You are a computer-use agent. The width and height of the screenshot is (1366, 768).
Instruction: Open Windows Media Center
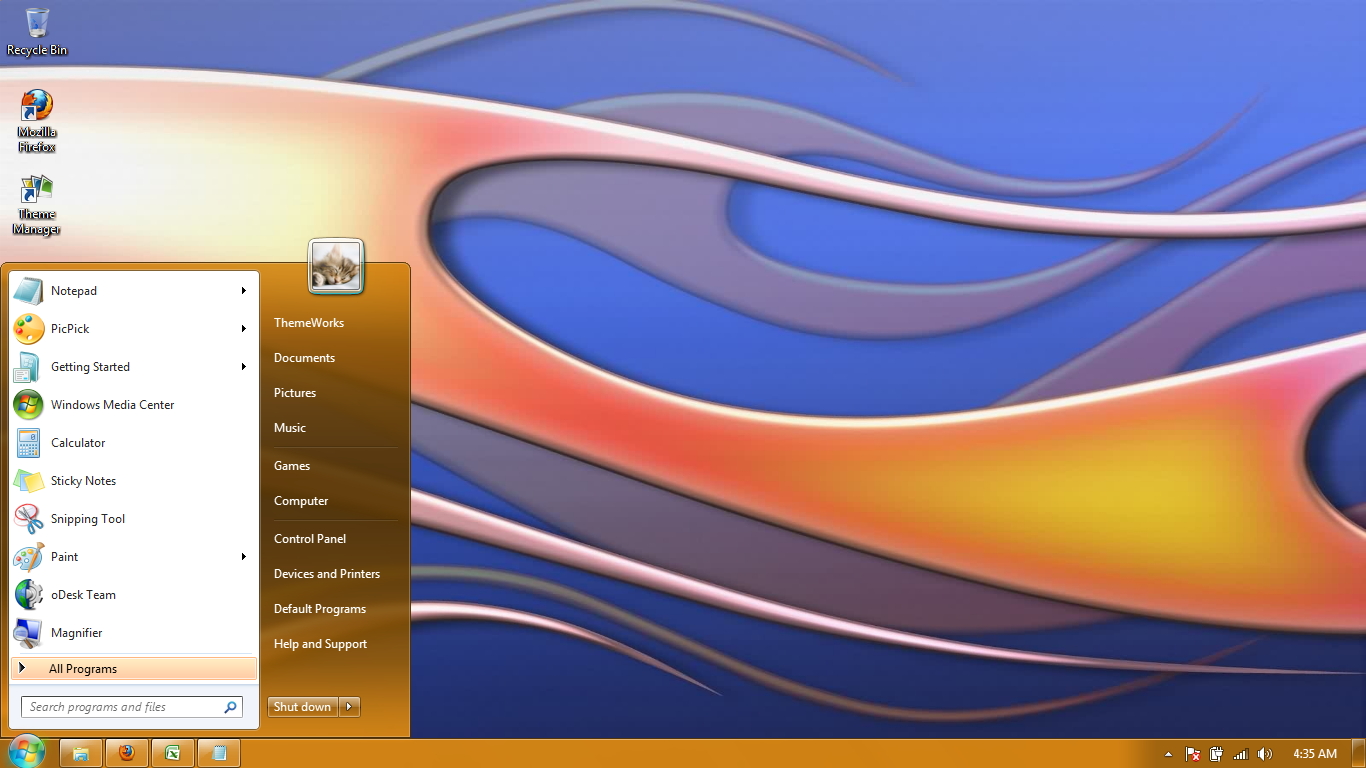point(113,405)
